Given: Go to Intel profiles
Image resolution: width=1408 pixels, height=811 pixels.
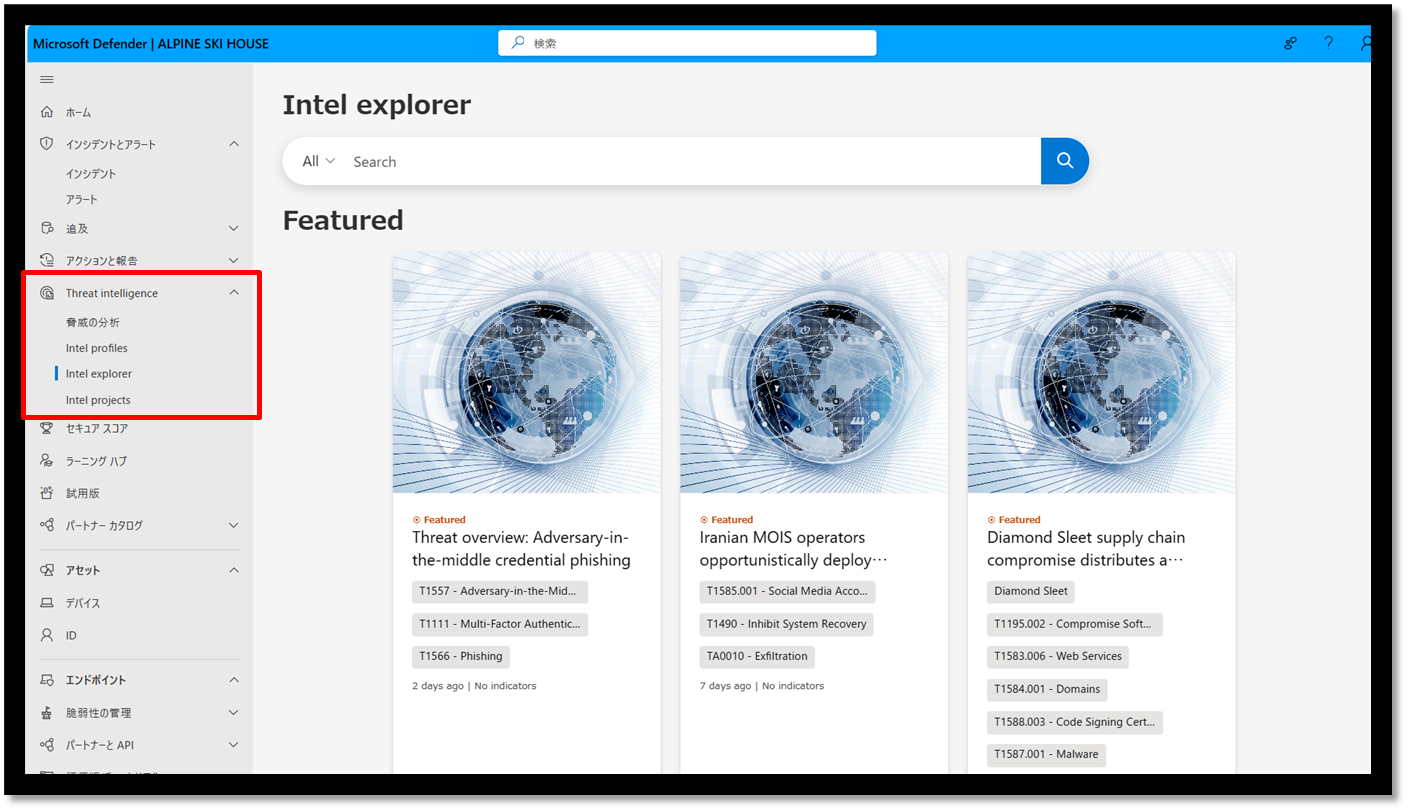Looking at the screenshot, I should click(97, 348).
